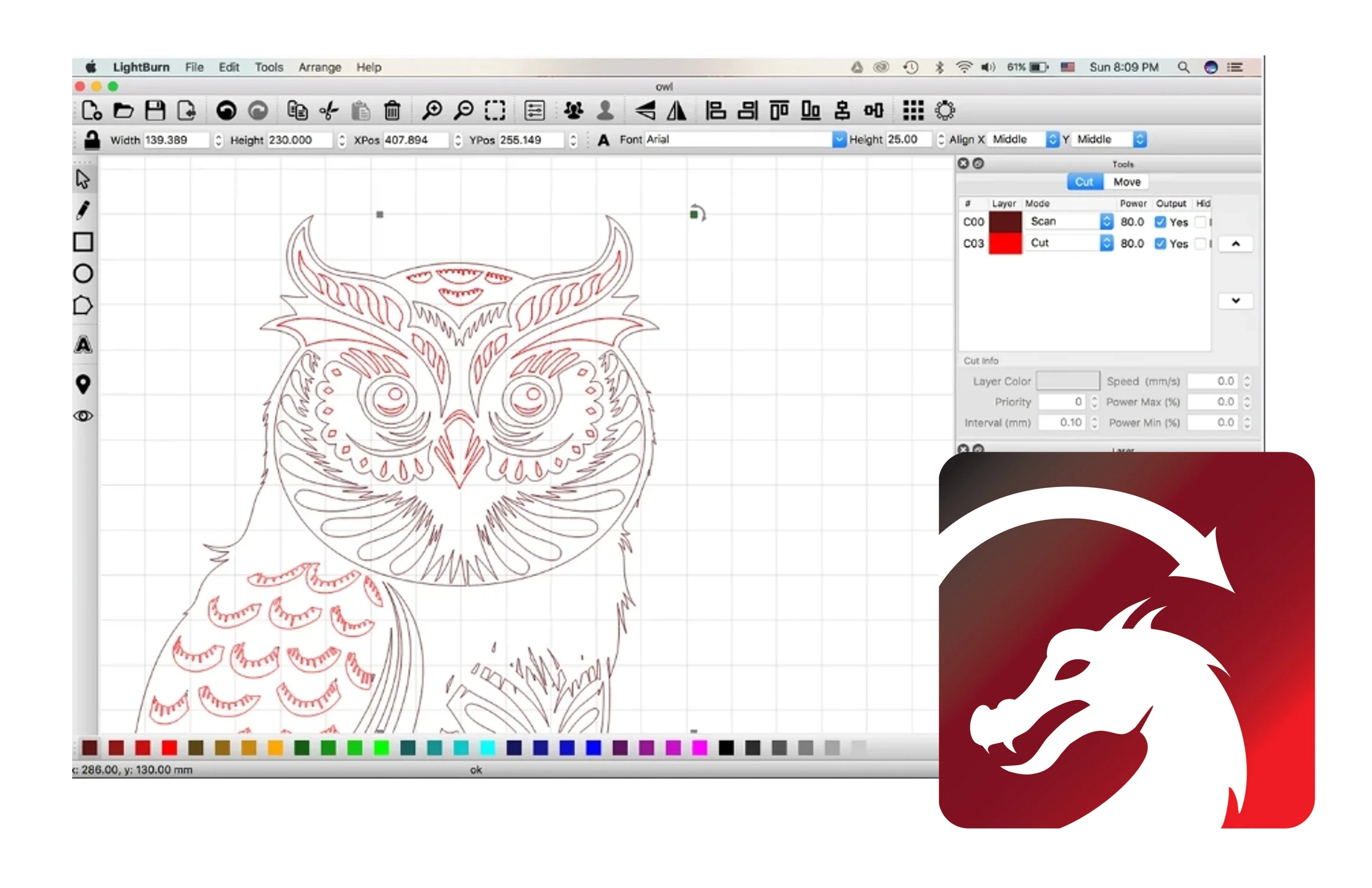Select the Ellipse tool
This screenshot has width=1372, height=888.
point(83,273)
